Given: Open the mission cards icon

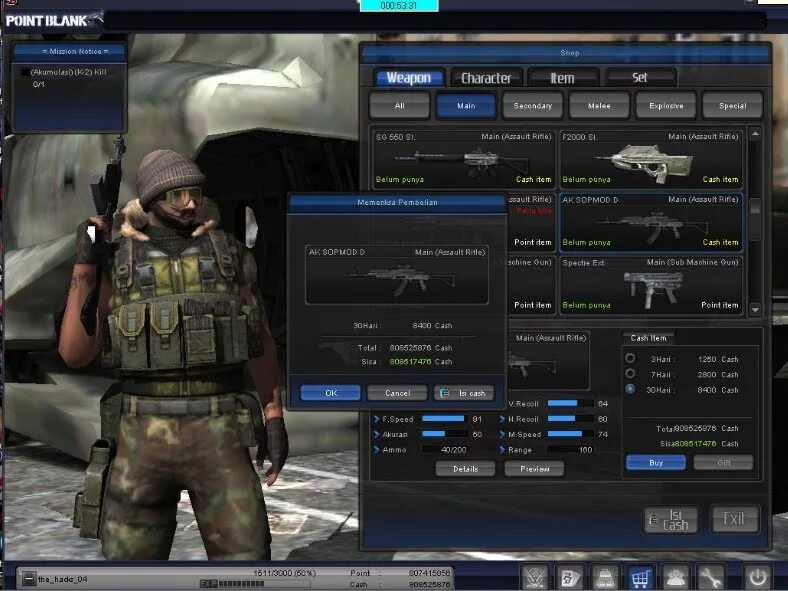Looking at the screenshot, I should coord(570,576).
